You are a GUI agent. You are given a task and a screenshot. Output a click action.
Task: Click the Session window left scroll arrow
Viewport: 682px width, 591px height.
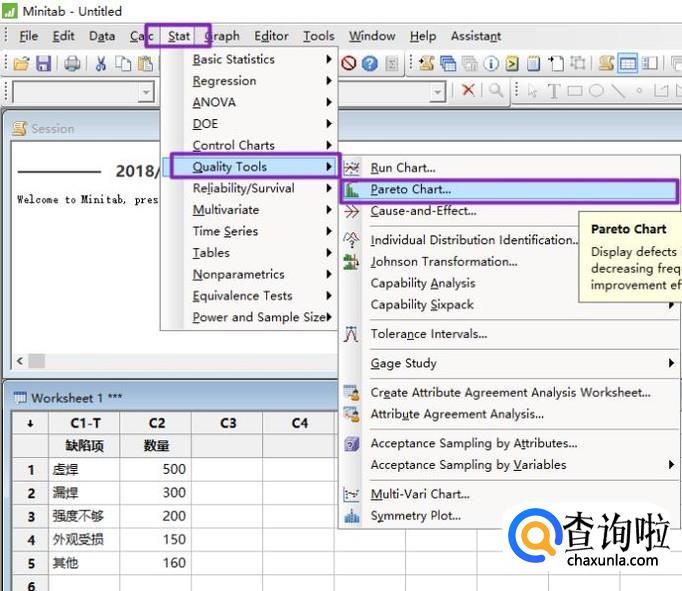coord(20,361)
